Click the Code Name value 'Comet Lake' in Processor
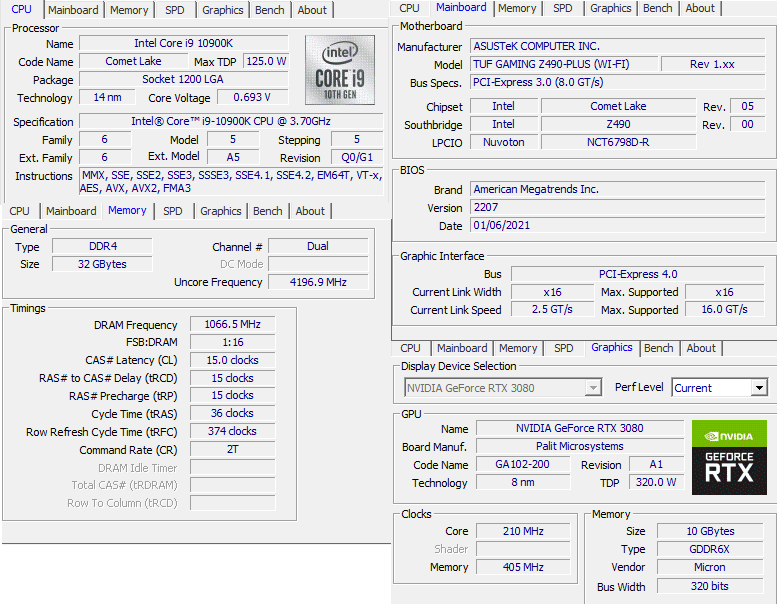The width and height of the screenshot is (777, 604). tap(133, 61)
